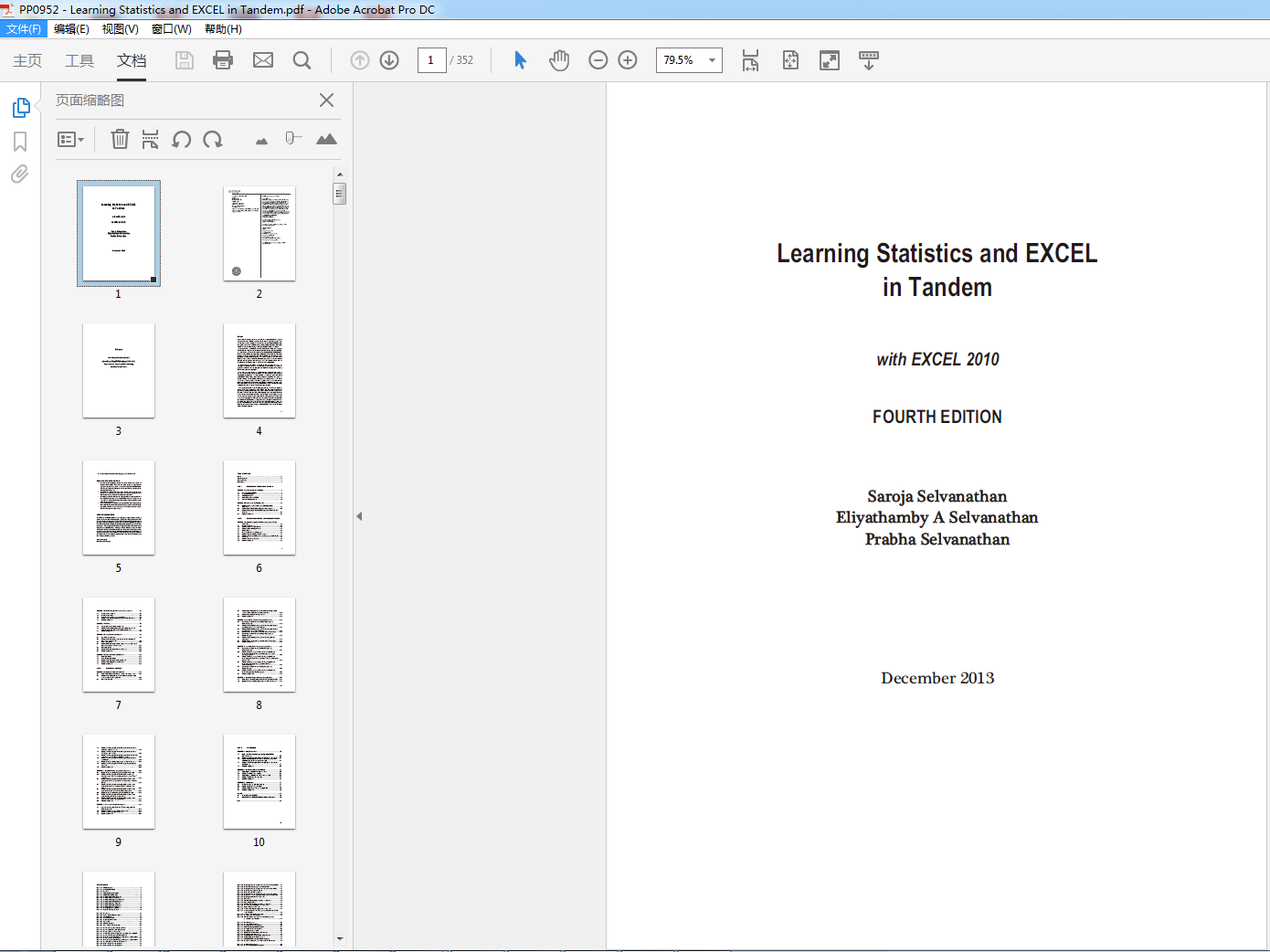Fit one full page icon

click(790, 60)
